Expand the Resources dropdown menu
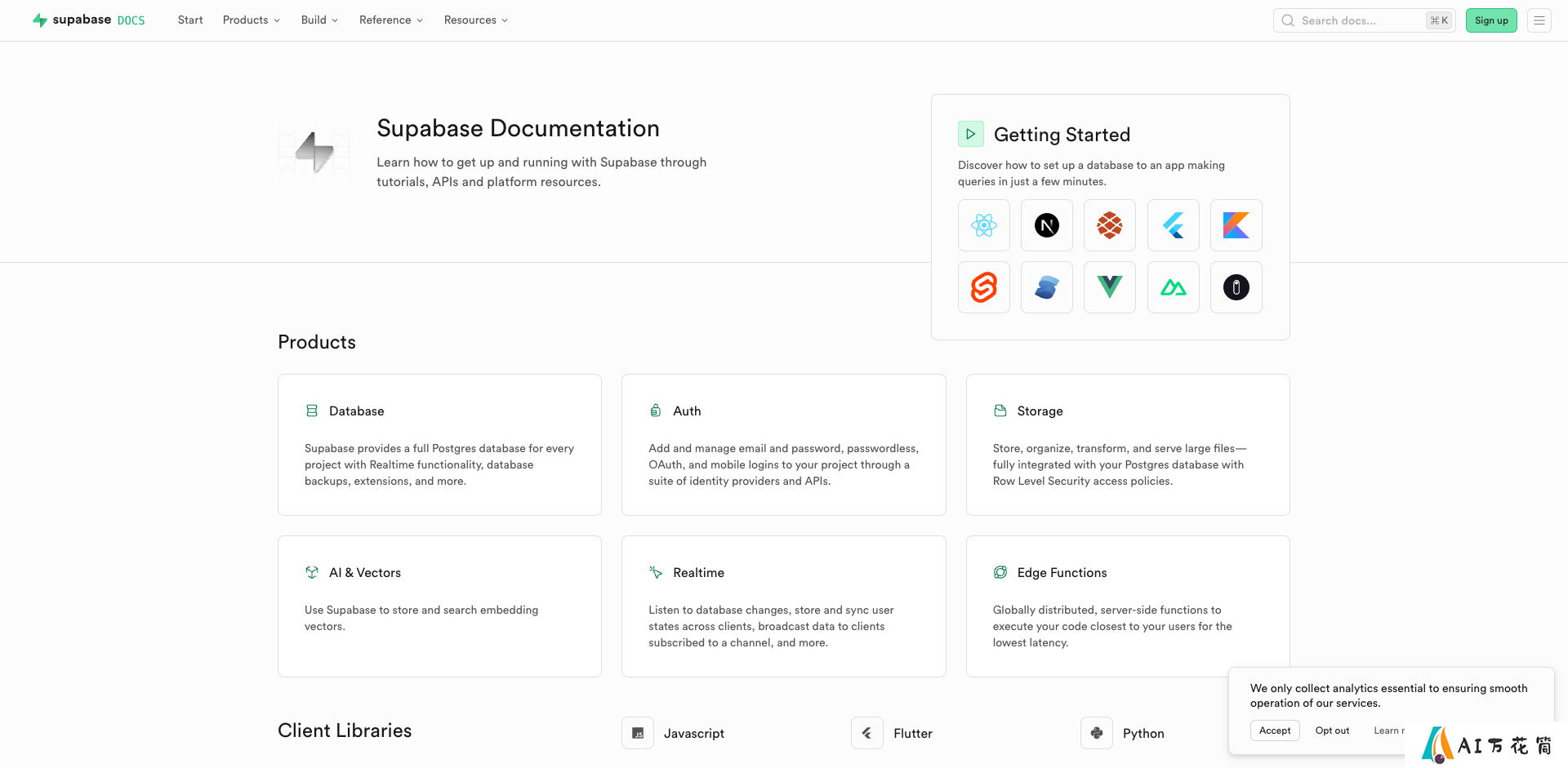1568x768 pixels. click(x=476, y=20)
